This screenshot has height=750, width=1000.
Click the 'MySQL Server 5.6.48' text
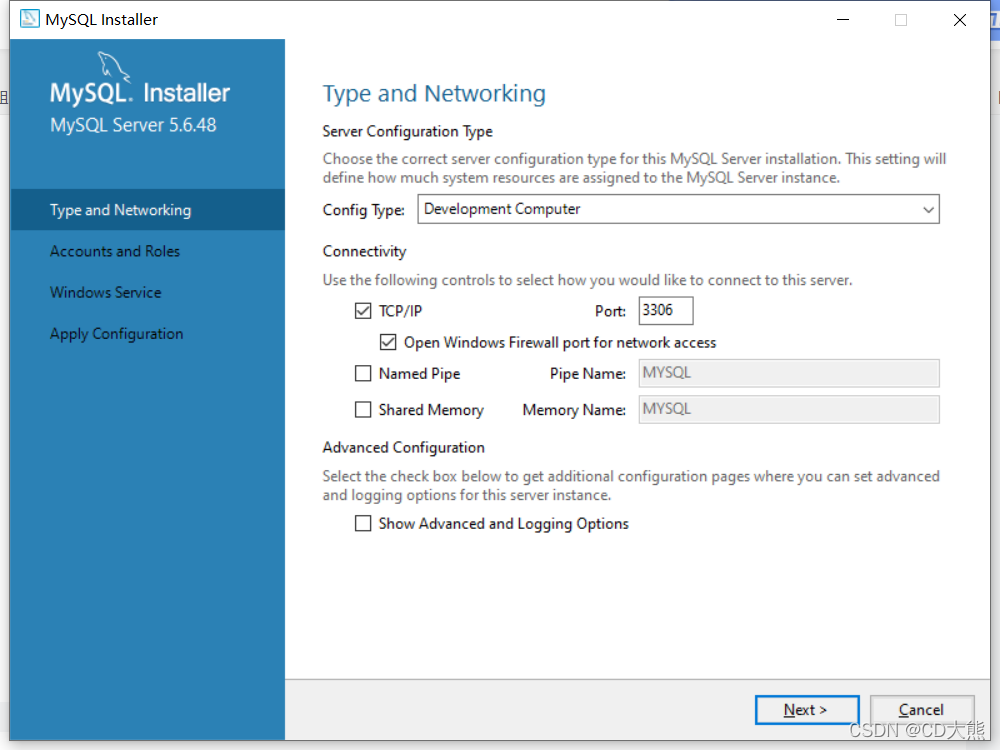(x=133, y=125)
